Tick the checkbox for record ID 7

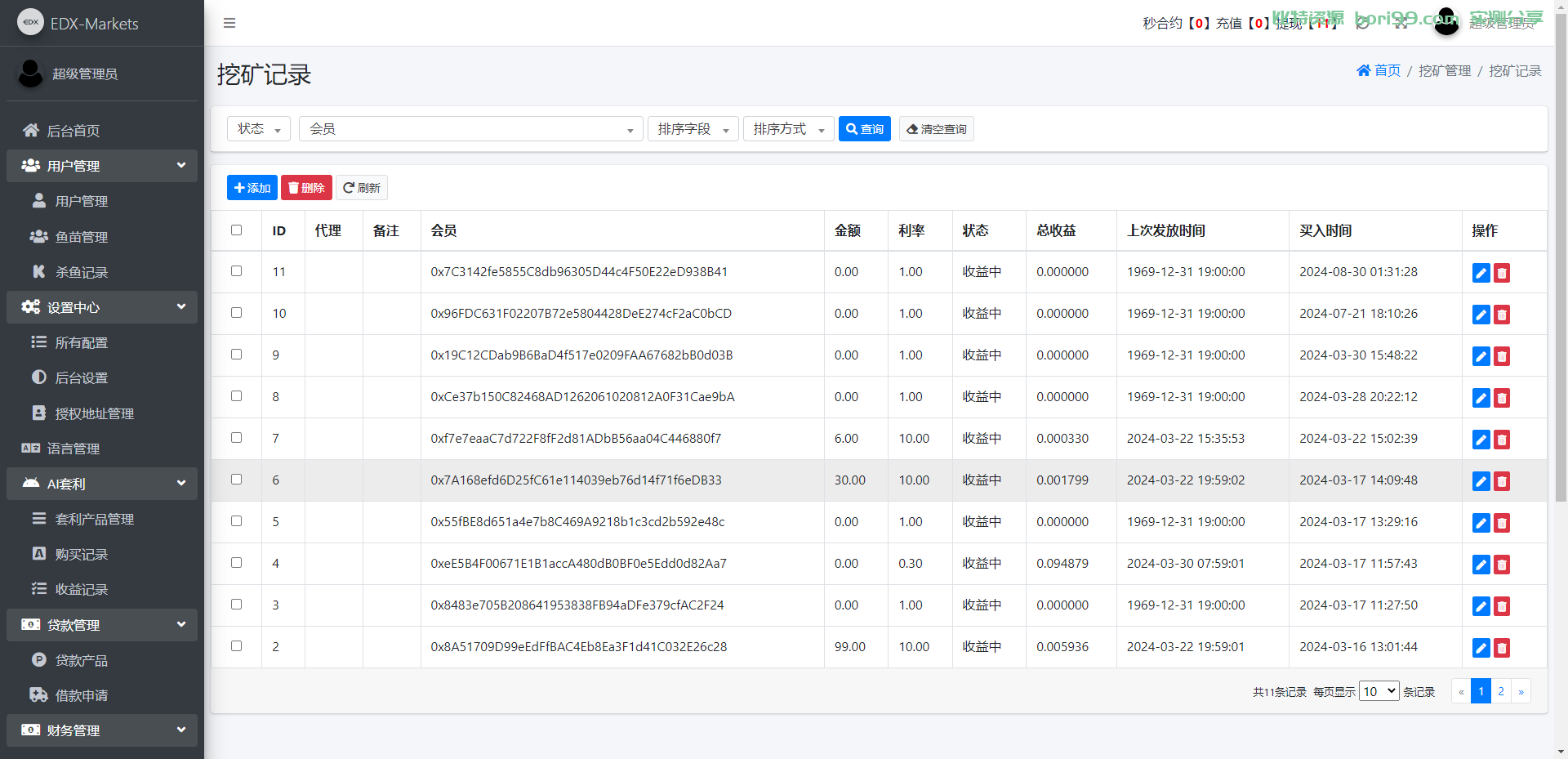236,438
